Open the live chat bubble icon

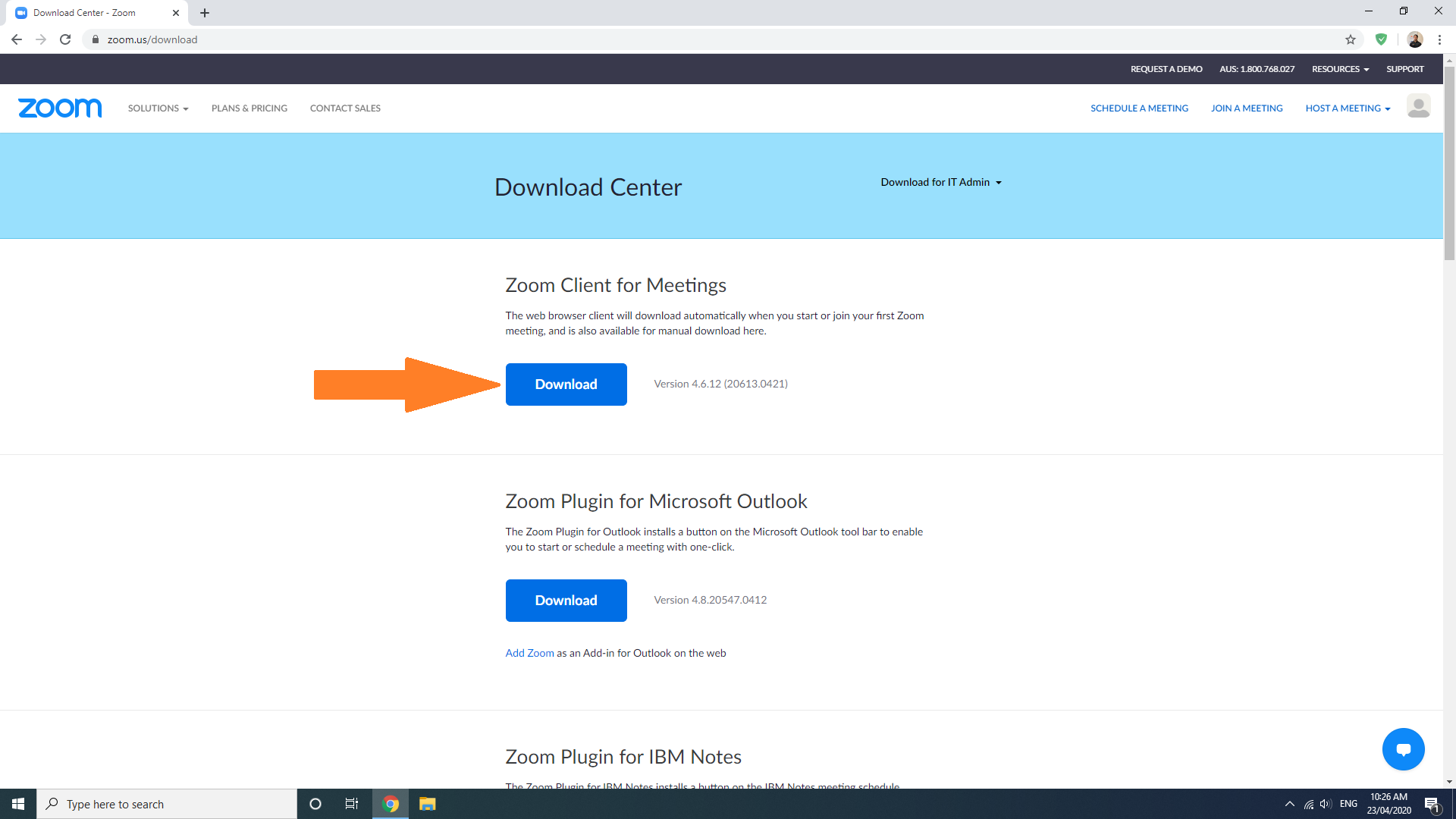pyautogui.click(x=1403, y=749)
